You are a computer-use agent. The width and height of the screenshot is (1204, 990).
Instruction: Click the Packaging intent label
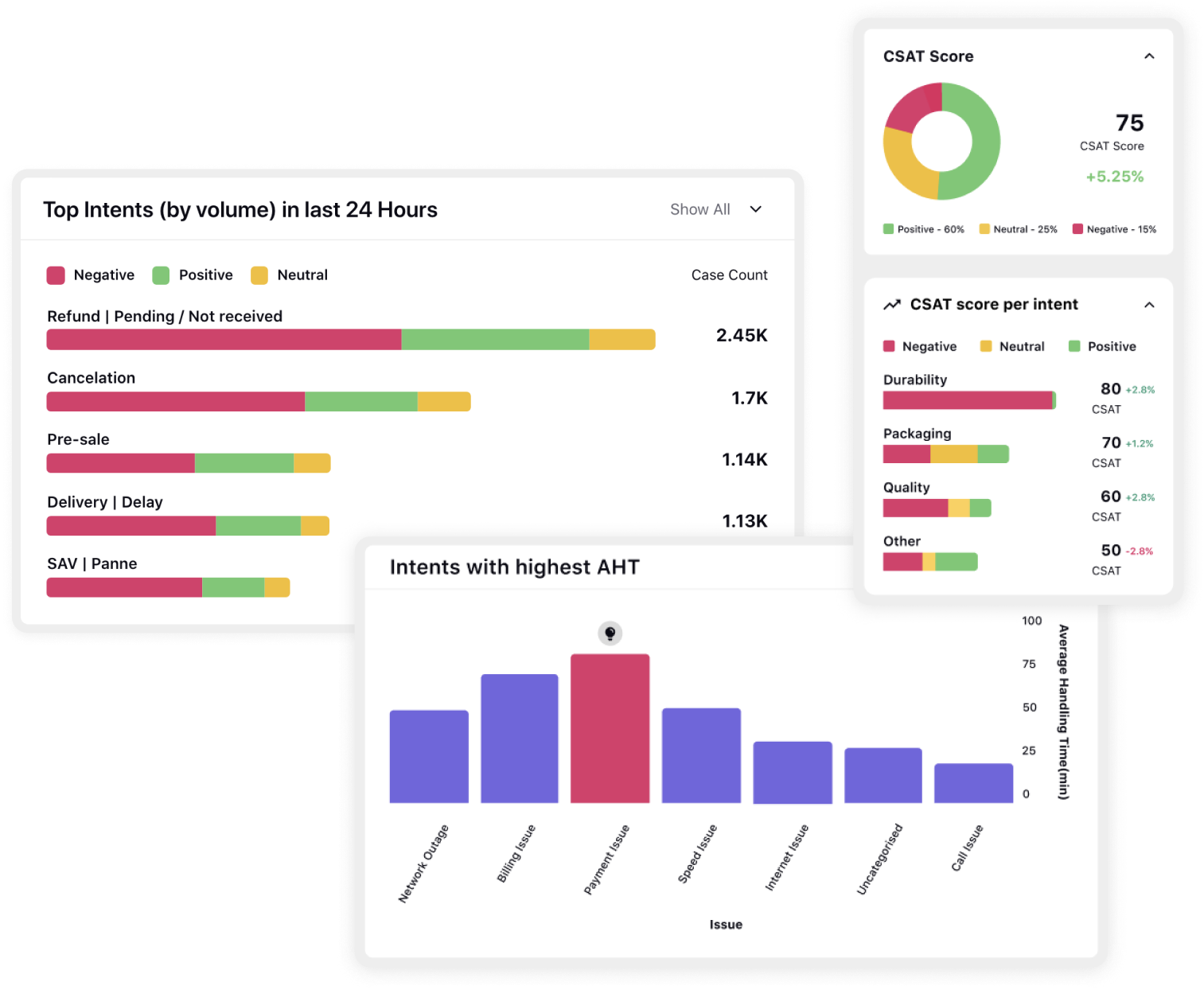[918, 434]
